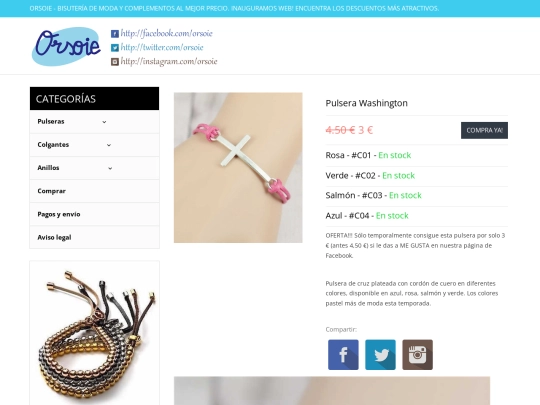Share on Twitter via large bird icon
Image resolution: width=540 pixels, height=405 pixels.
point(380,355)
